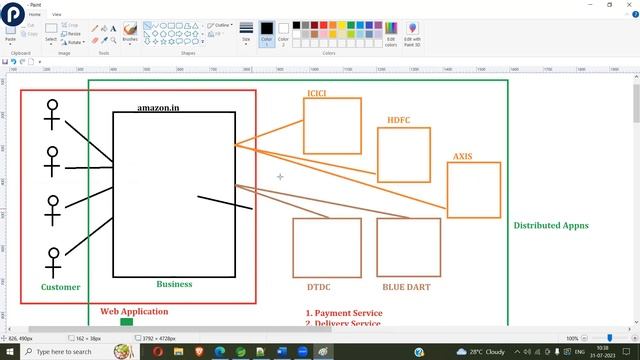Pick the yellow color swatch

[x=342, y=25]
